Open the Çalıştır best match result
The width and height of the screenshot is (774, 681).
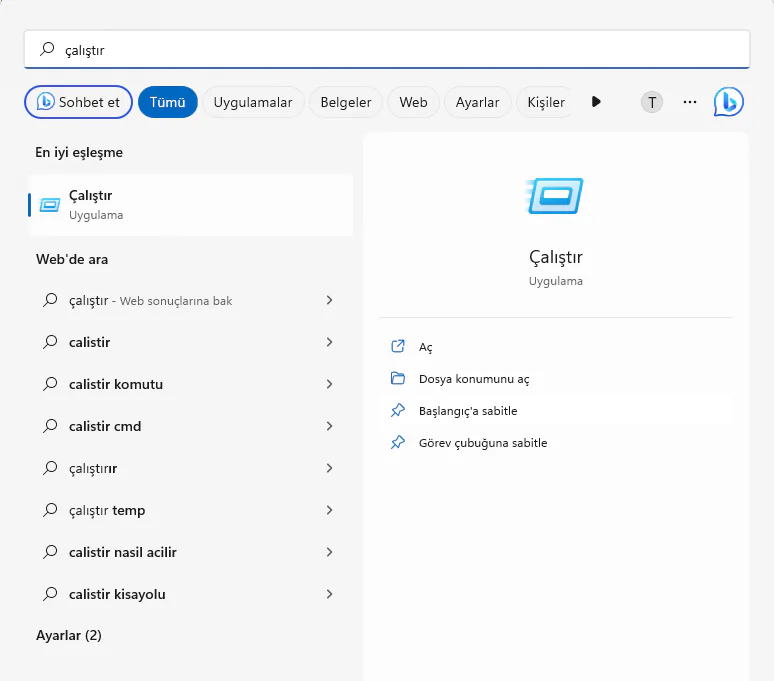pyautogui.click(x=191, y=205)
